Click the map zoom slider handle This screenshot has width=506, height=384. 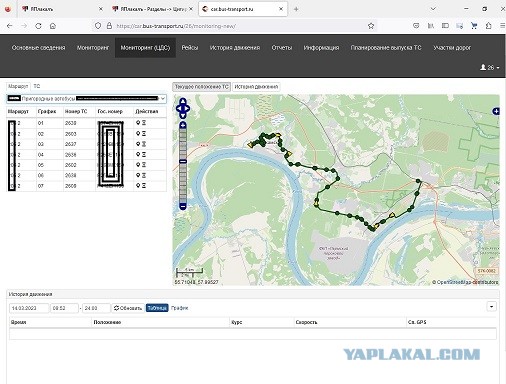point(183,161)
